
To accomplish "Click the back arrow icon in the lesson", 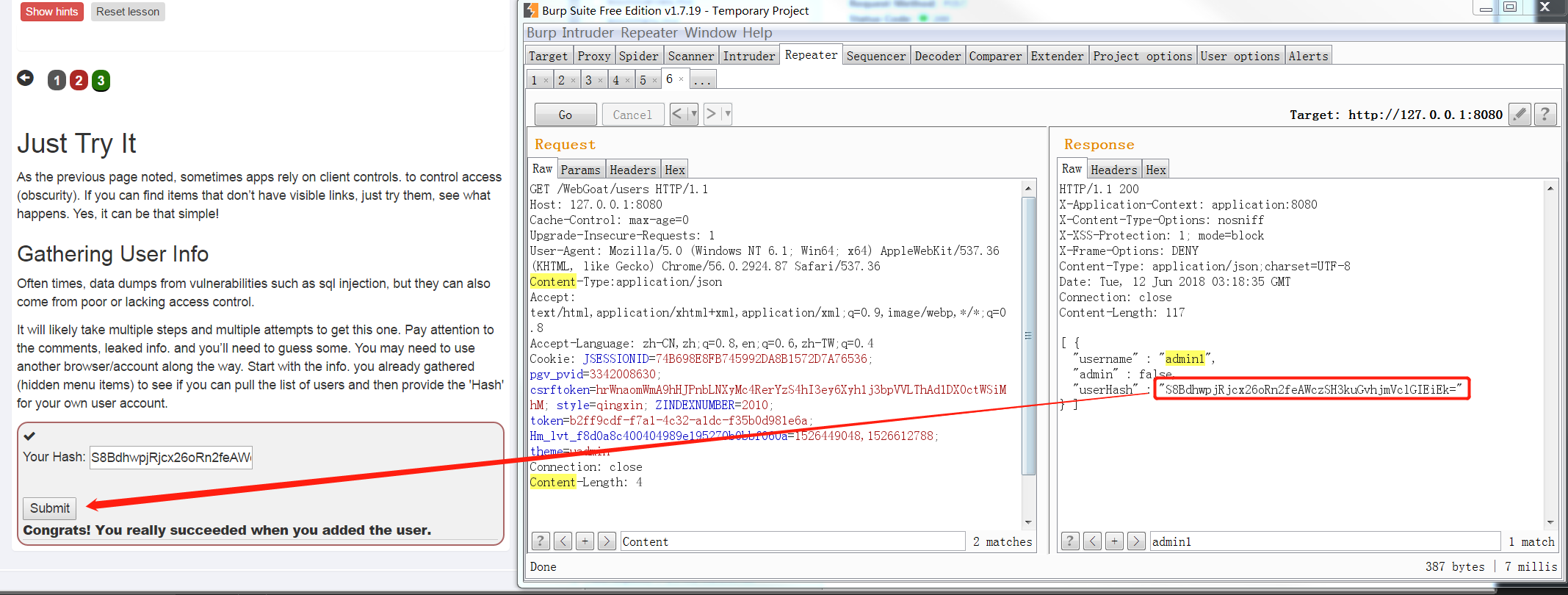I will (26, 78).
